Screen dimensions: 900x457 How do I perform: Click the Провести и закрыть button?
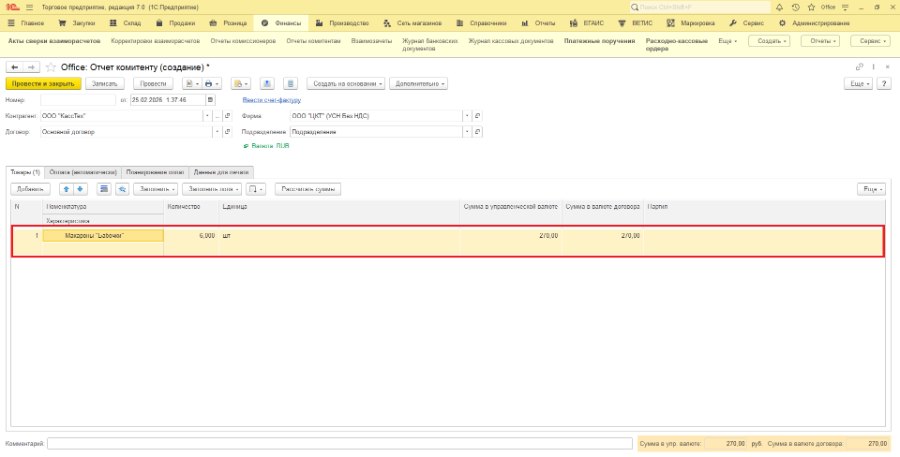[x=44, y=84]
